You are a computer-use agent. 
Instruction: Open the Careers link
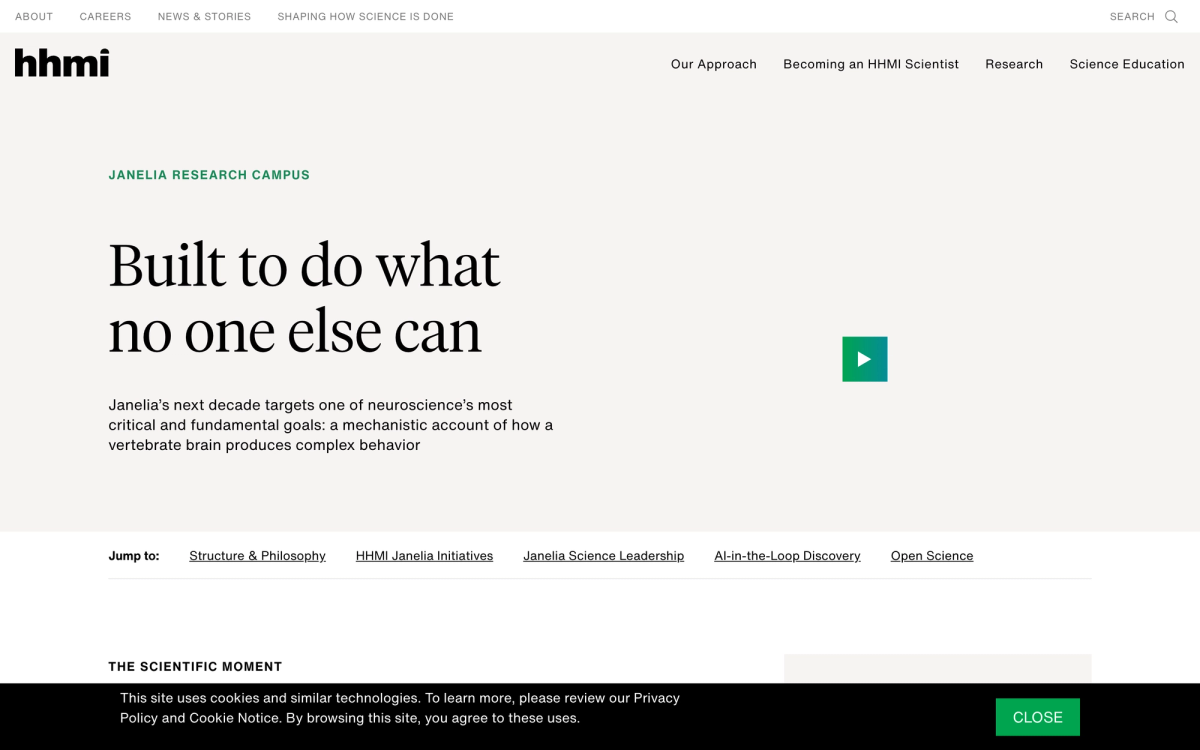(x=106, y=17)
